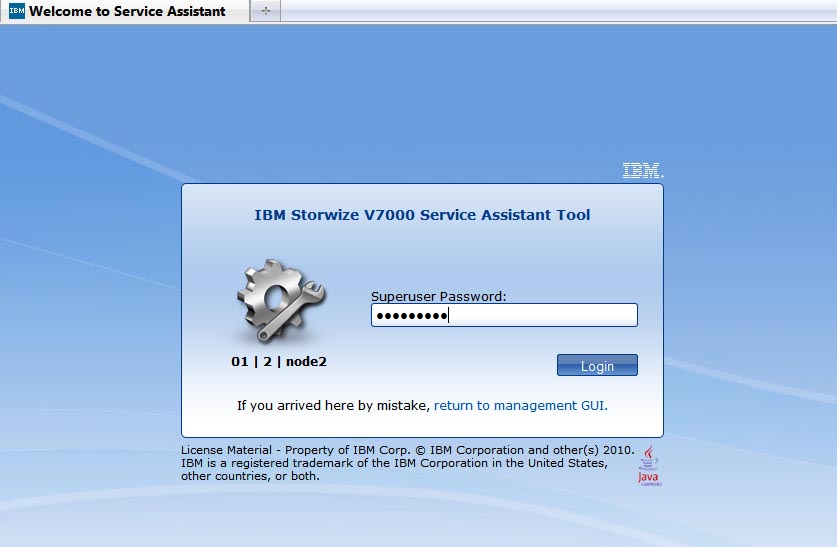Click the empty tab strip right of the new tab button
Screen dimensions: 837x547
550,11
